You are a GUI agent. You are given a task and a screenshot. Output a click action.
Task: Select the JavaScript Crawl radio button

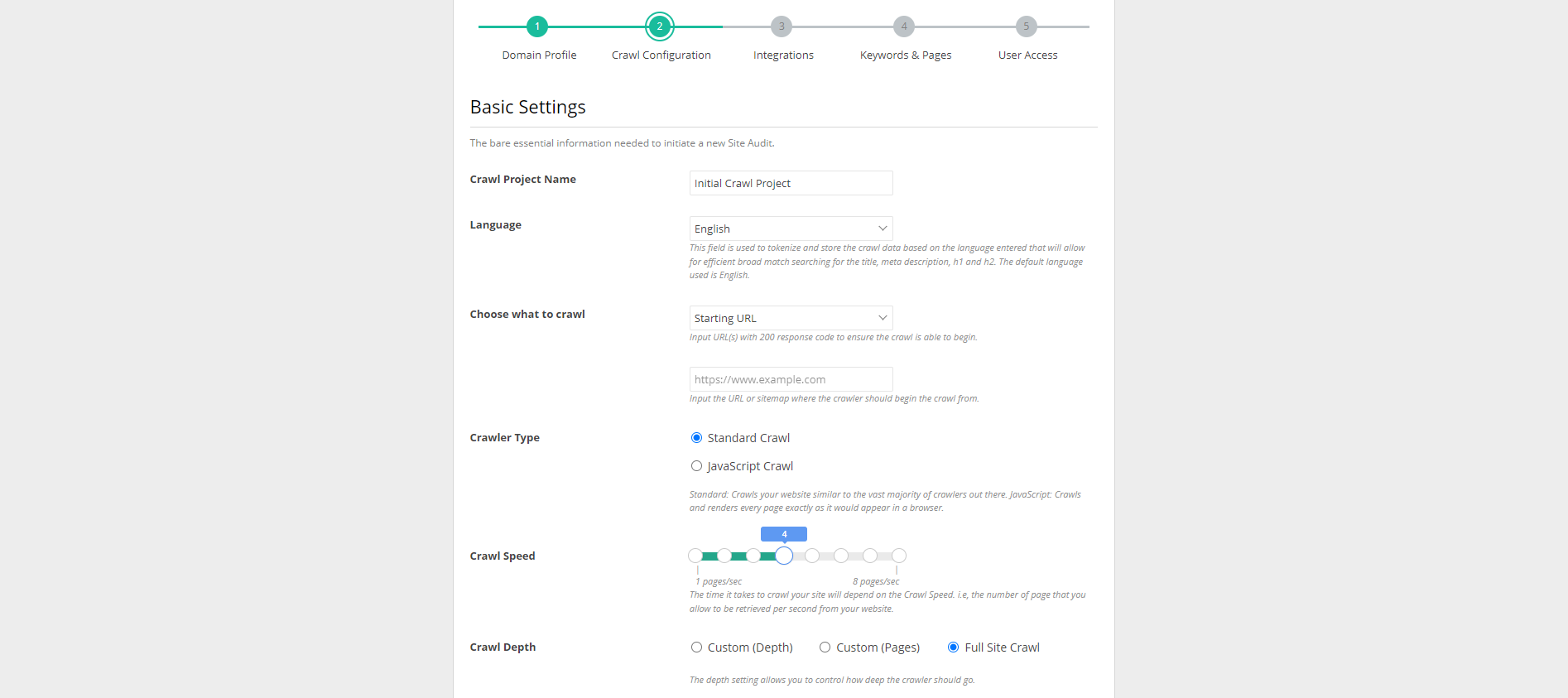coord(697,466)
